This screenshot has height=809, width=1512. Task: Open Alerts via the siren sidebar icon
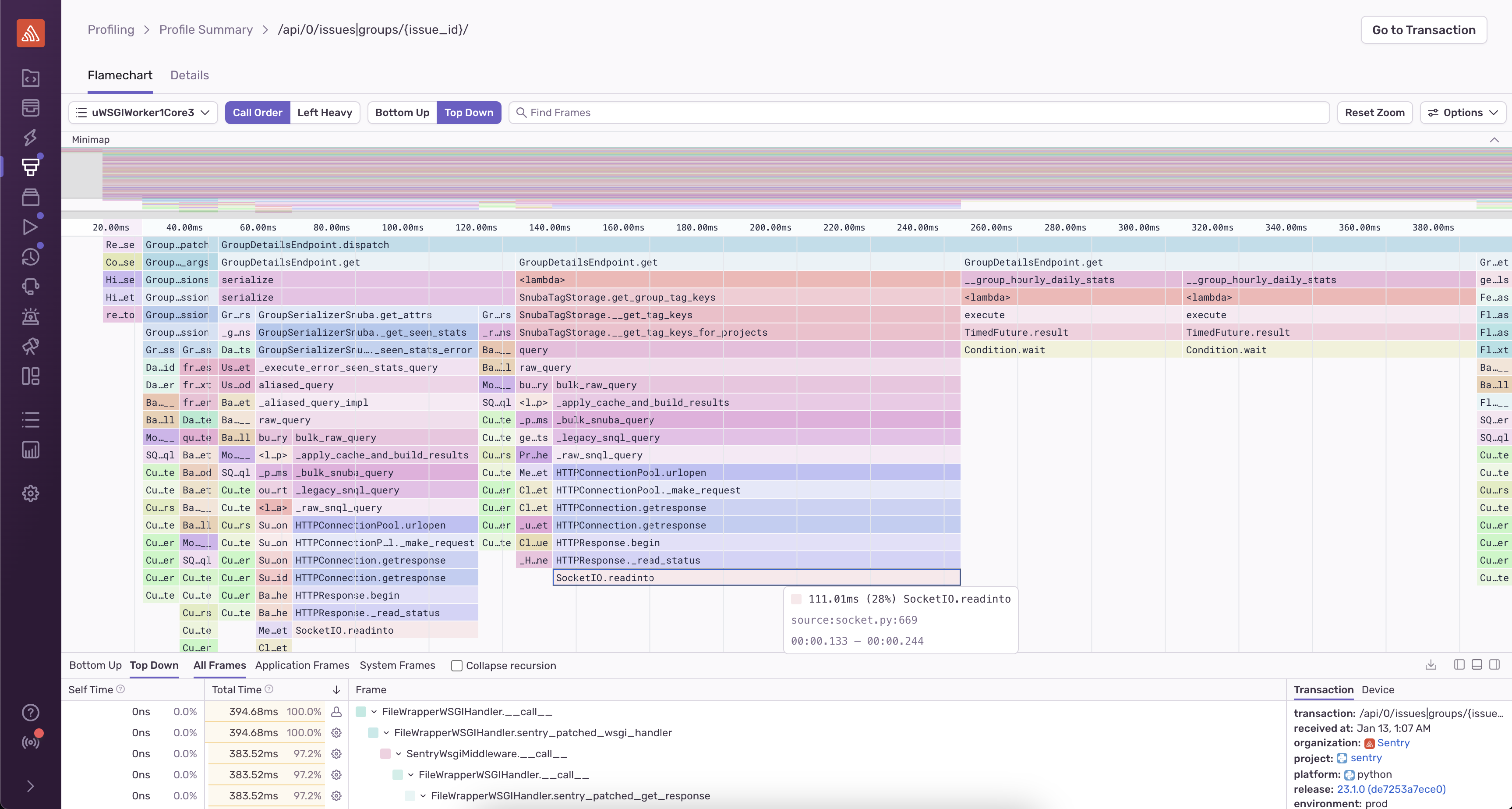31,316
